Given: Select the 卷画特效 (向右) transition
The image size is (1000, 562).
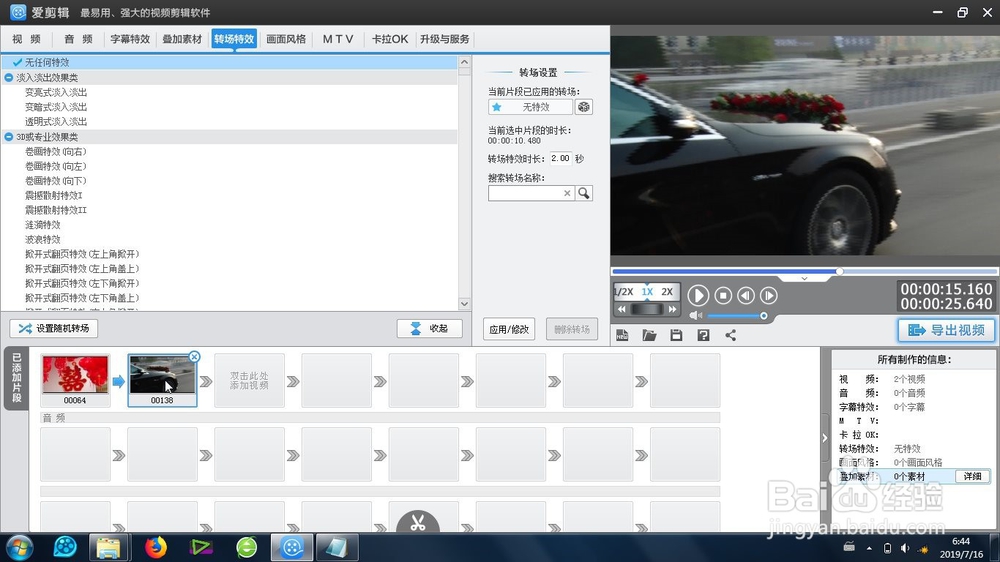Looking at the screenshot, I should [x=55, y=151].
